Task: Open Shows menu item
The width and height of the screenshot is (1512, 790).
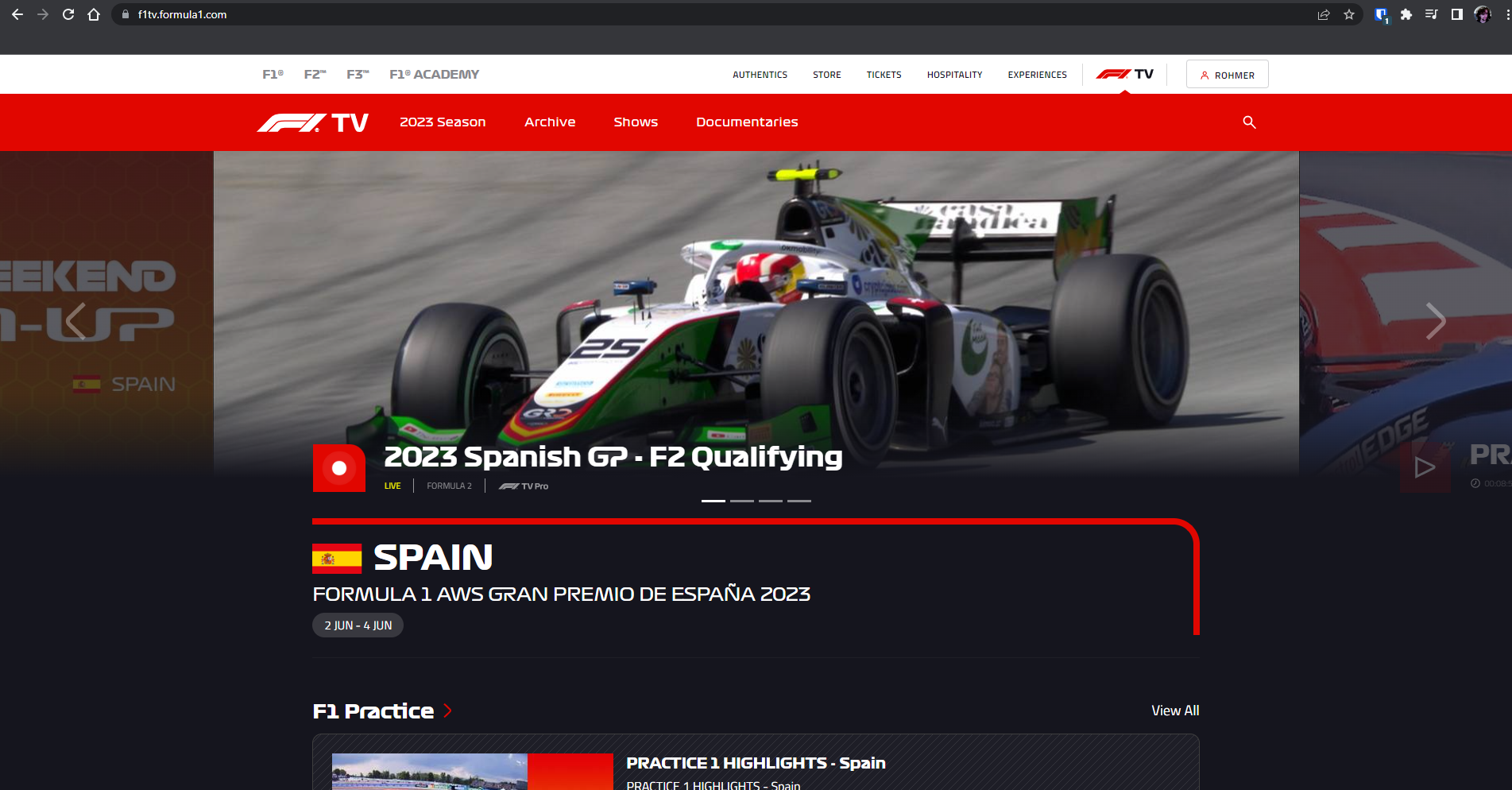Action: 636,122
